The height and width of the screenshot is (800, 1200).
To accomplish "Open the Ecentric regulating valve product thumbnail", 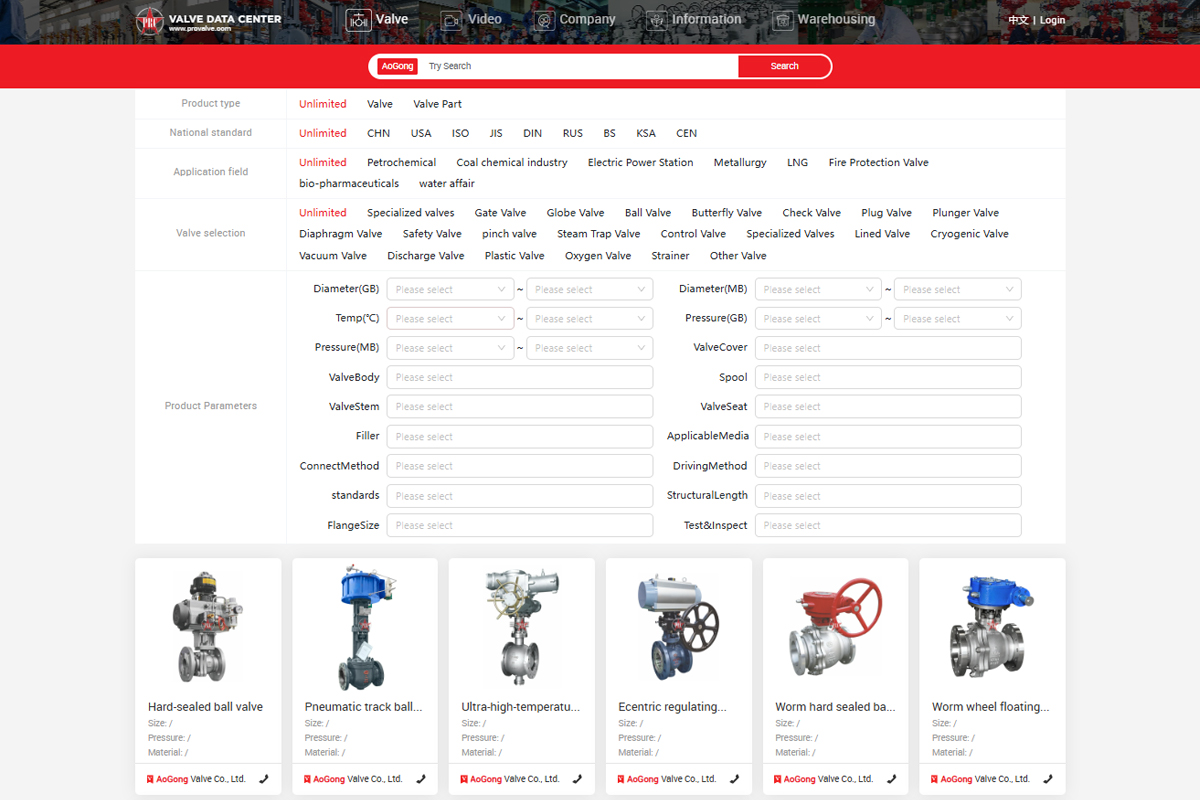I will point(679,627).
